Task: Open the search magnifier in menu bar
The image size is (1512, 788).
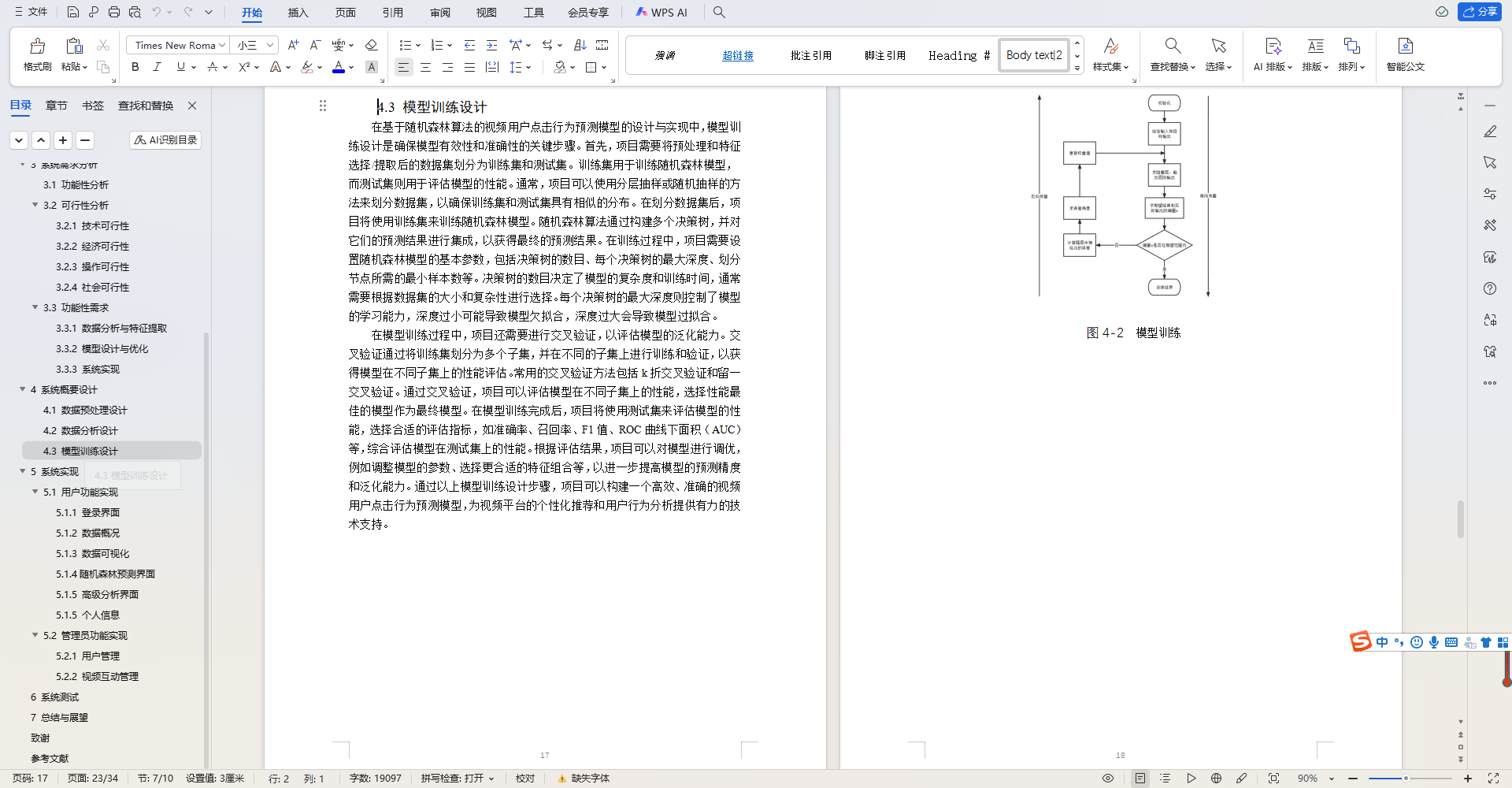Action: pos(719,12)
